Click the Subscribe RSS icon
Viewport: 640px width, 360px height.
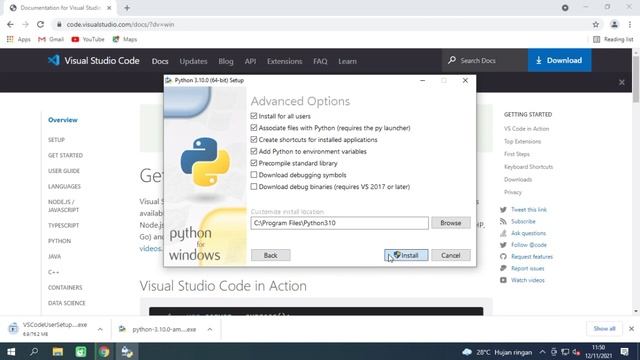(503, 222)
